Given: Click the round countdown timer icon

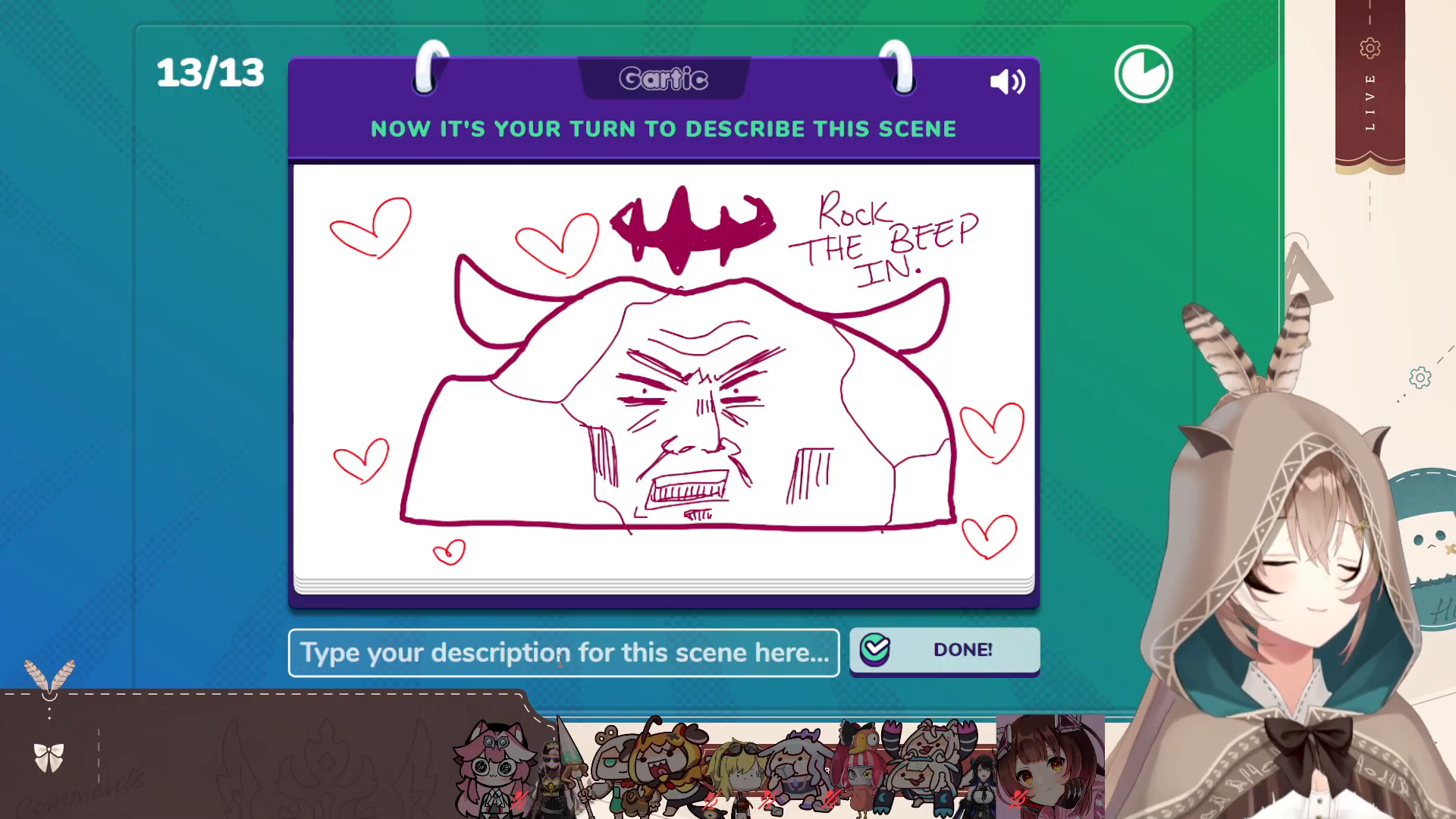Looking at the screenshot, I should (x=1144, y=74).
